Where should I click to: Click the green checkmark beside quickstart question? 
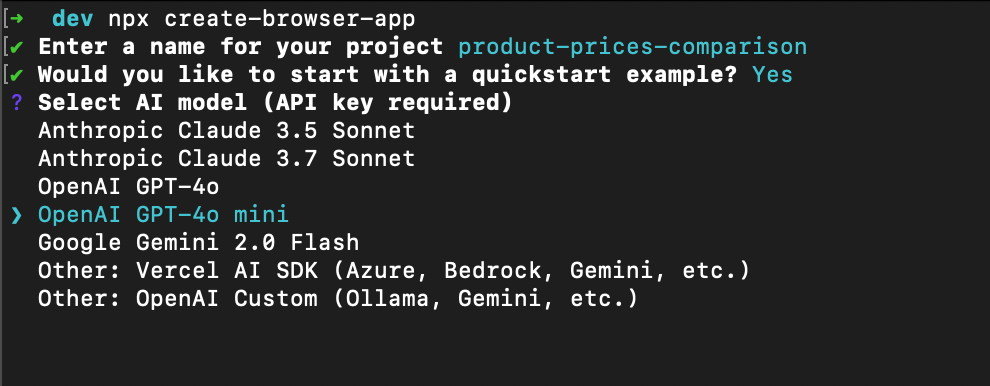click(x=17, y=75)
